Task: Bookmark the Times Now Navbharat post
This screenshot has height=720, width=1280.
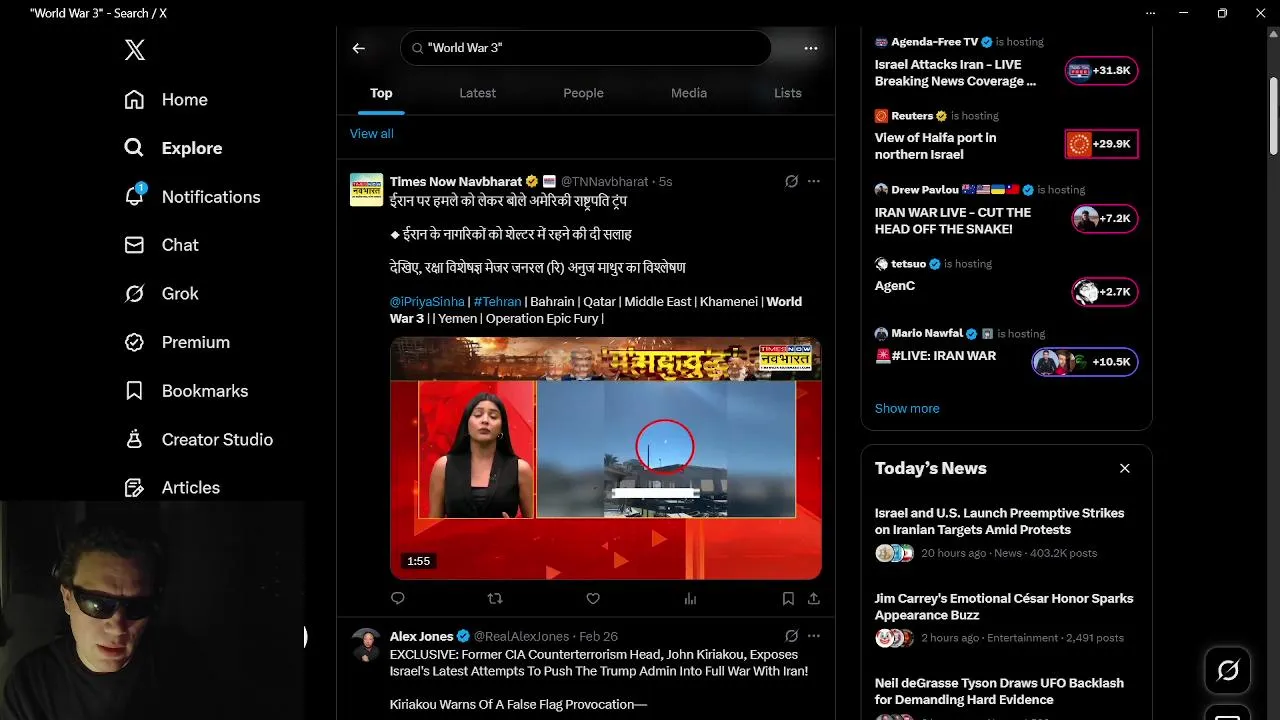Action: click(788, 599)
